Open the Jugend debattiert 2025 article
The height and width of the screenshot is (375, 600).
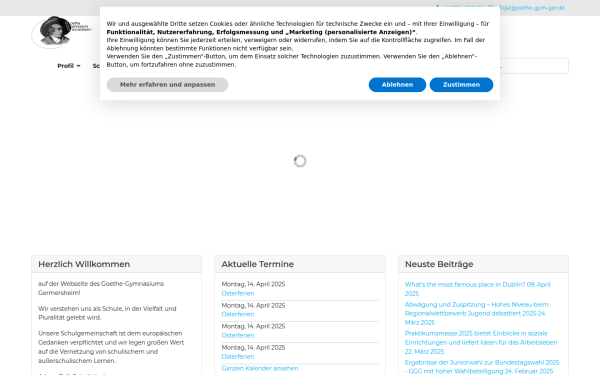(477, 313)
